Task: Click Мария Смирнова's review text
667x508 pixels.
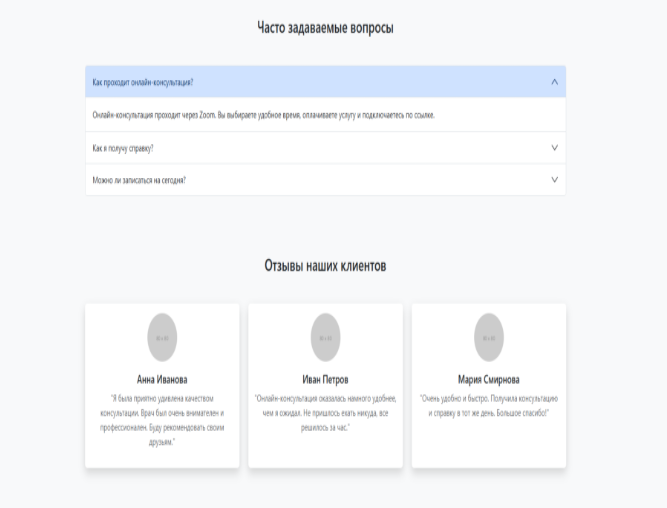Action: click(x=489, y=405)
